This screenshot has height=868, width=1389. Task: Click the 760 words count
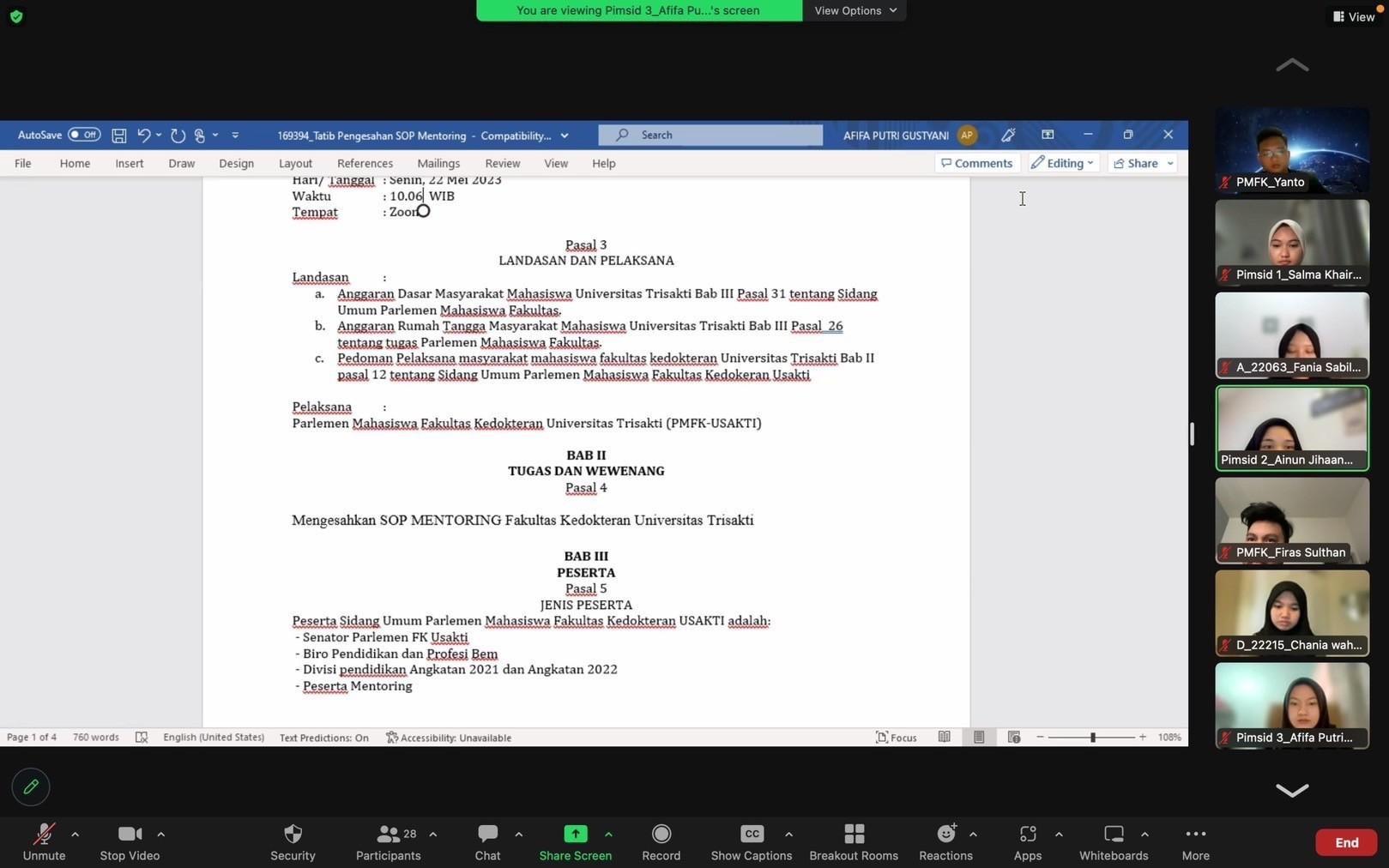[x=96, y=738]
